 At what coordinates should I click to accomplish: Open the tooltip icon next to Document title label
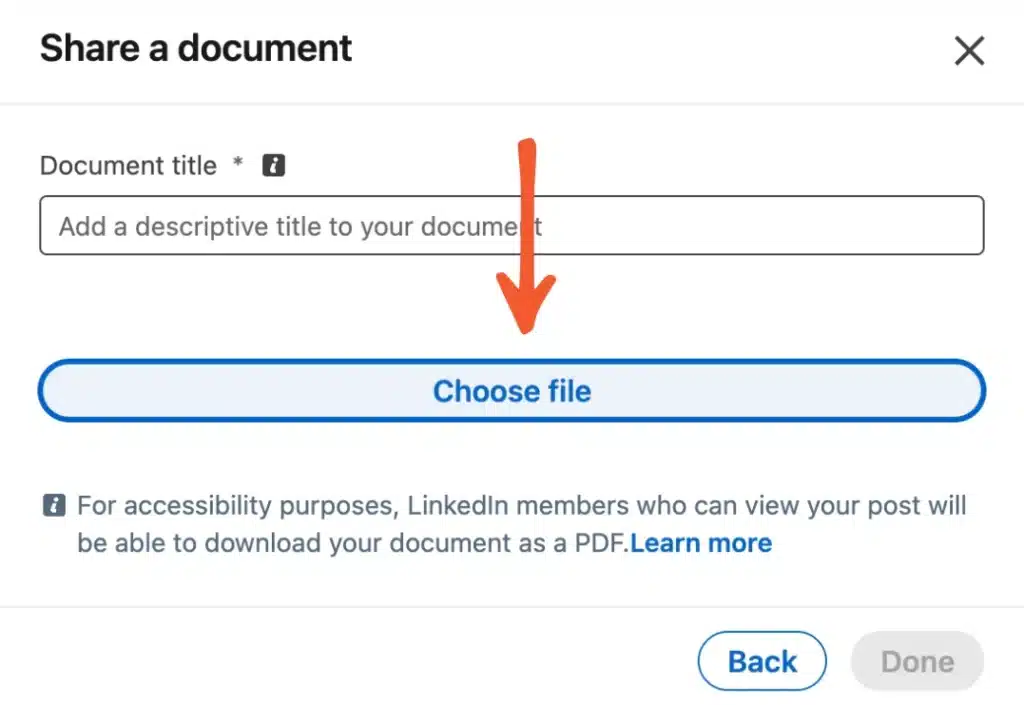(x=272, y=165)
